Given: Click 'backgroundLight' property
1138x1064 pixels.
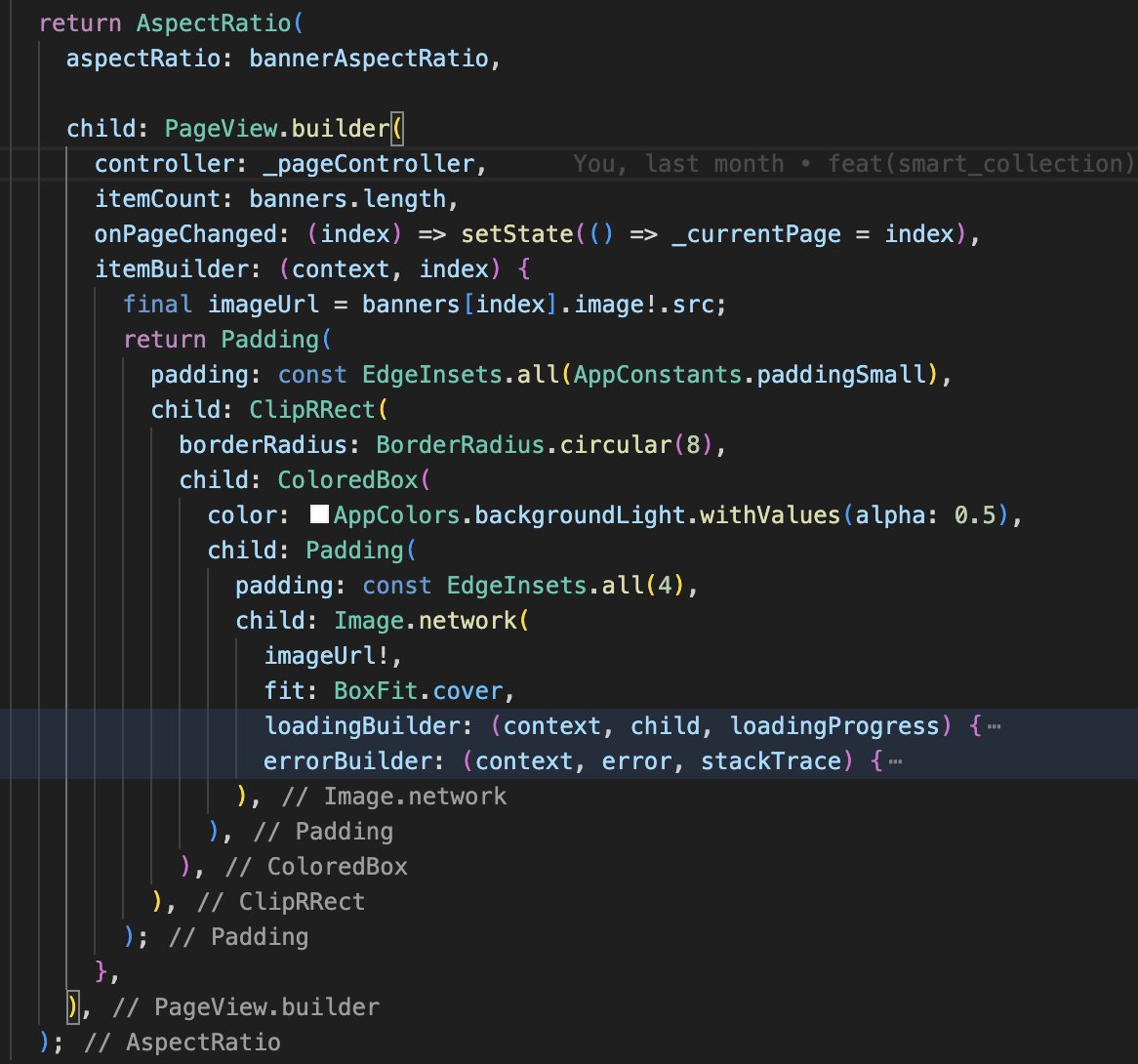Looking at the screenshot, I should (x=580, y=515).
